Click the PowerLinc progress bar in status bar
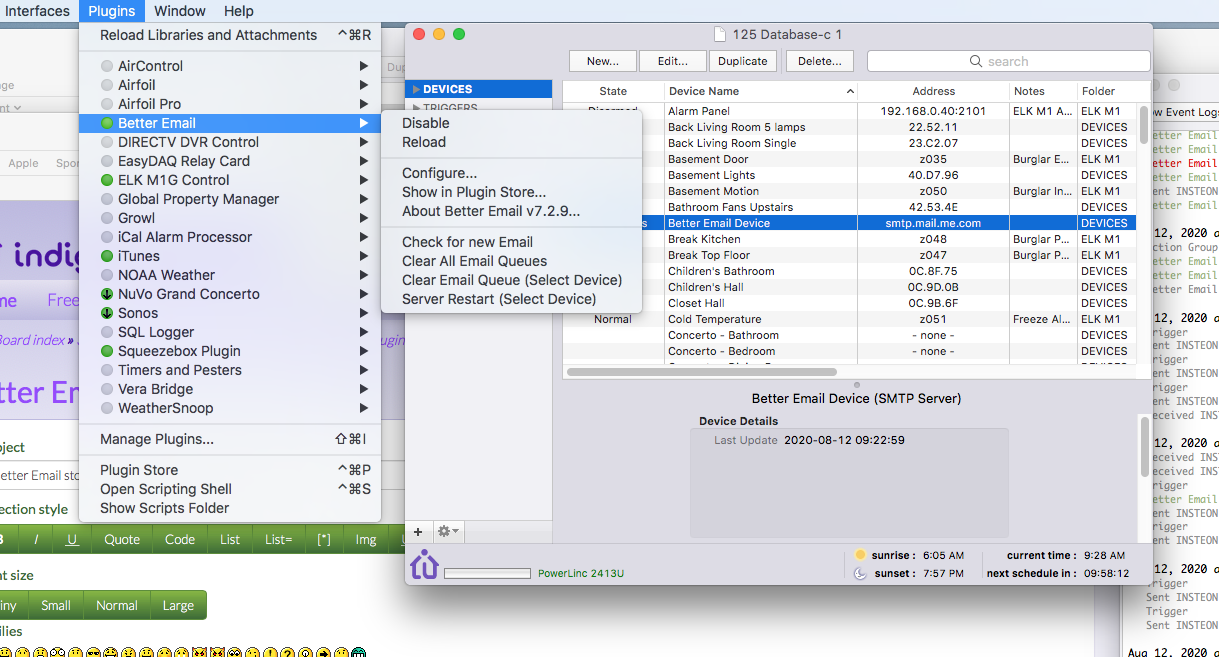The width and height of the screenshot is (1219, 657). click(487, 573)
